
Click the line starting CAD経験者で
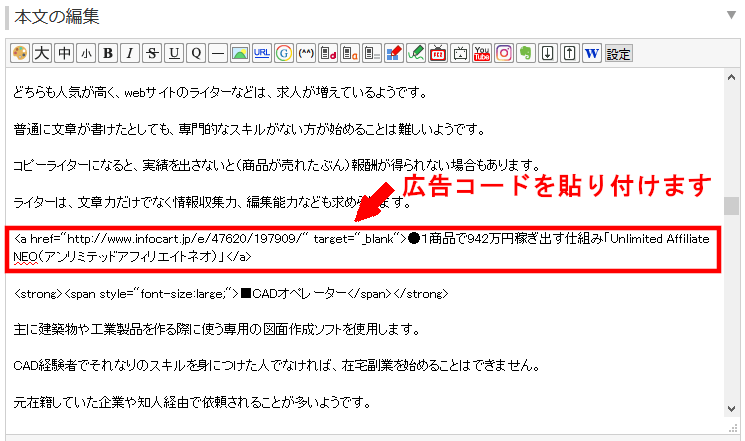pyautogui.click(x=277, y=365)
